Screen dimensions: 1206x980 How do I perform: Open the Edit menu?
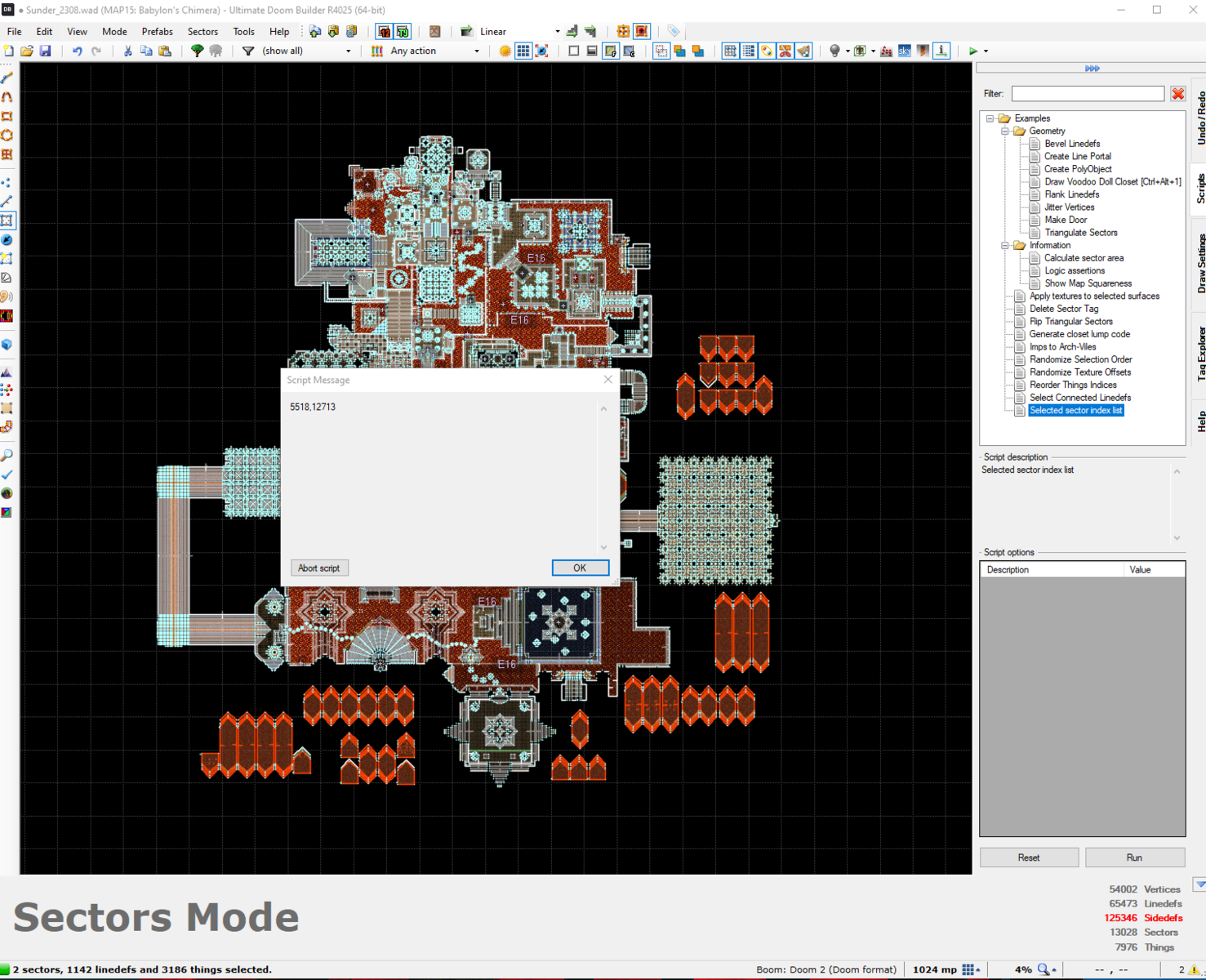pyautogui.click(x=44, y=31)
